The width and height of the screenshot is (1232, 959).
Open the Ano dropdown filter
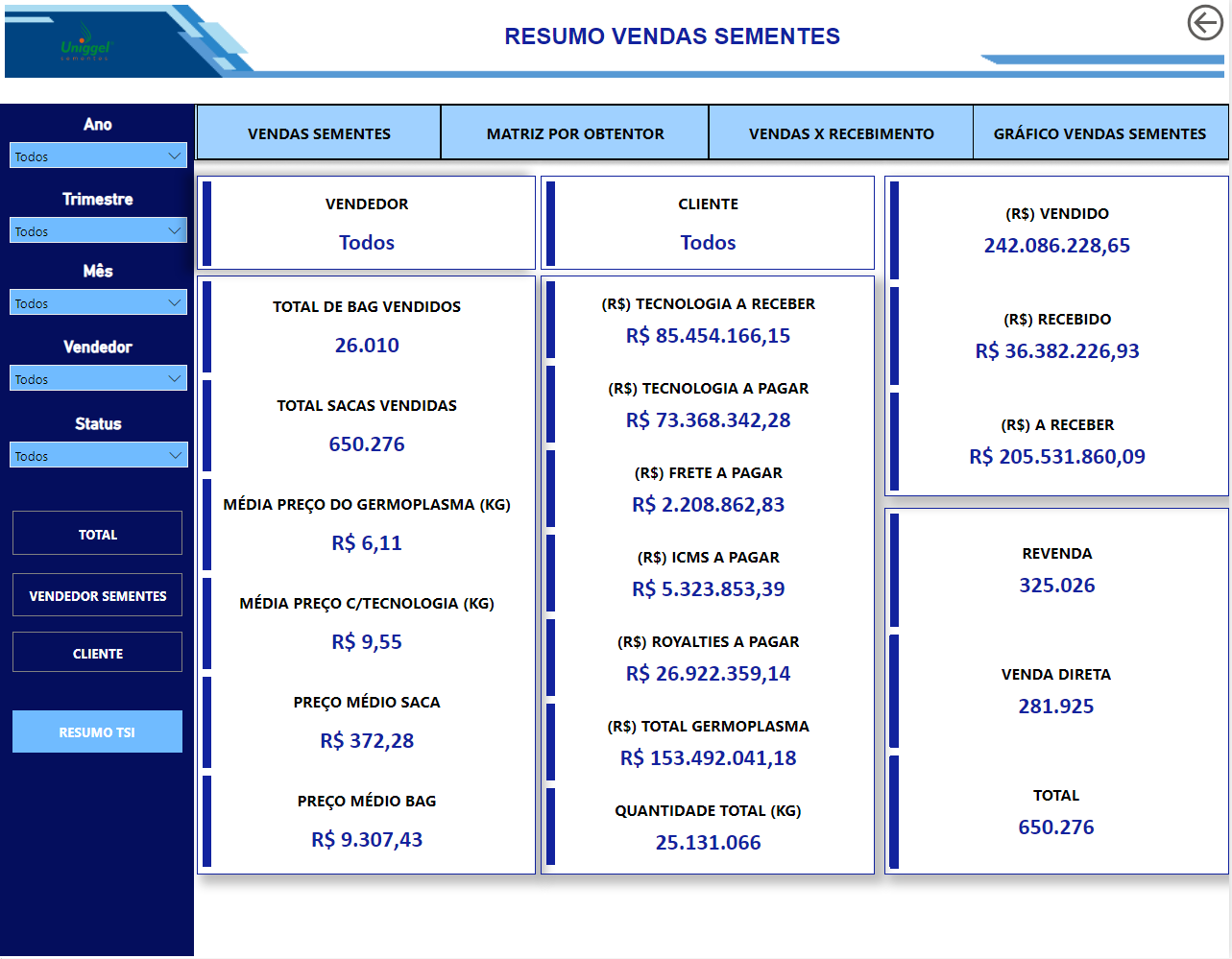click(98, 156)
